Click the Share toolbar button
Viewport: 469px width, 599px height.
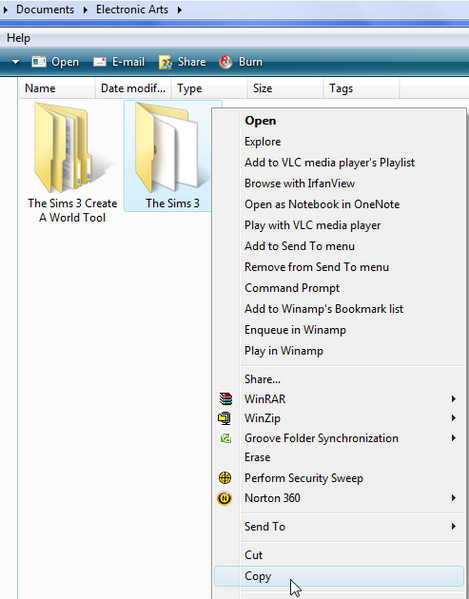point(183,62)
